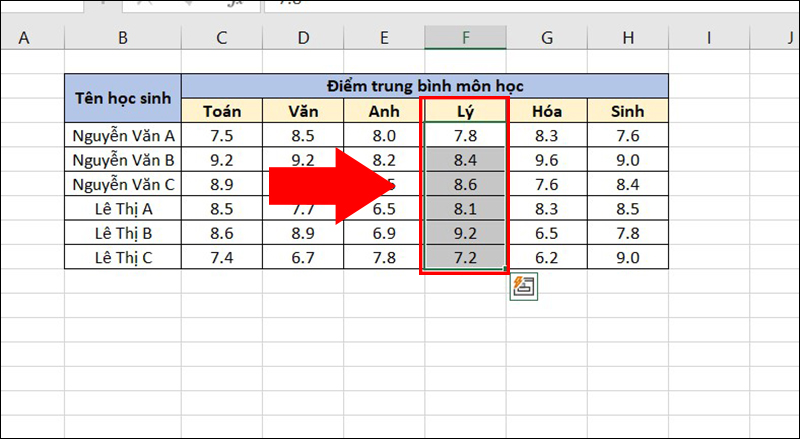Select the 'Anh' subject header cell
This screenshot has height=439, width=800.
pos(384,110)
